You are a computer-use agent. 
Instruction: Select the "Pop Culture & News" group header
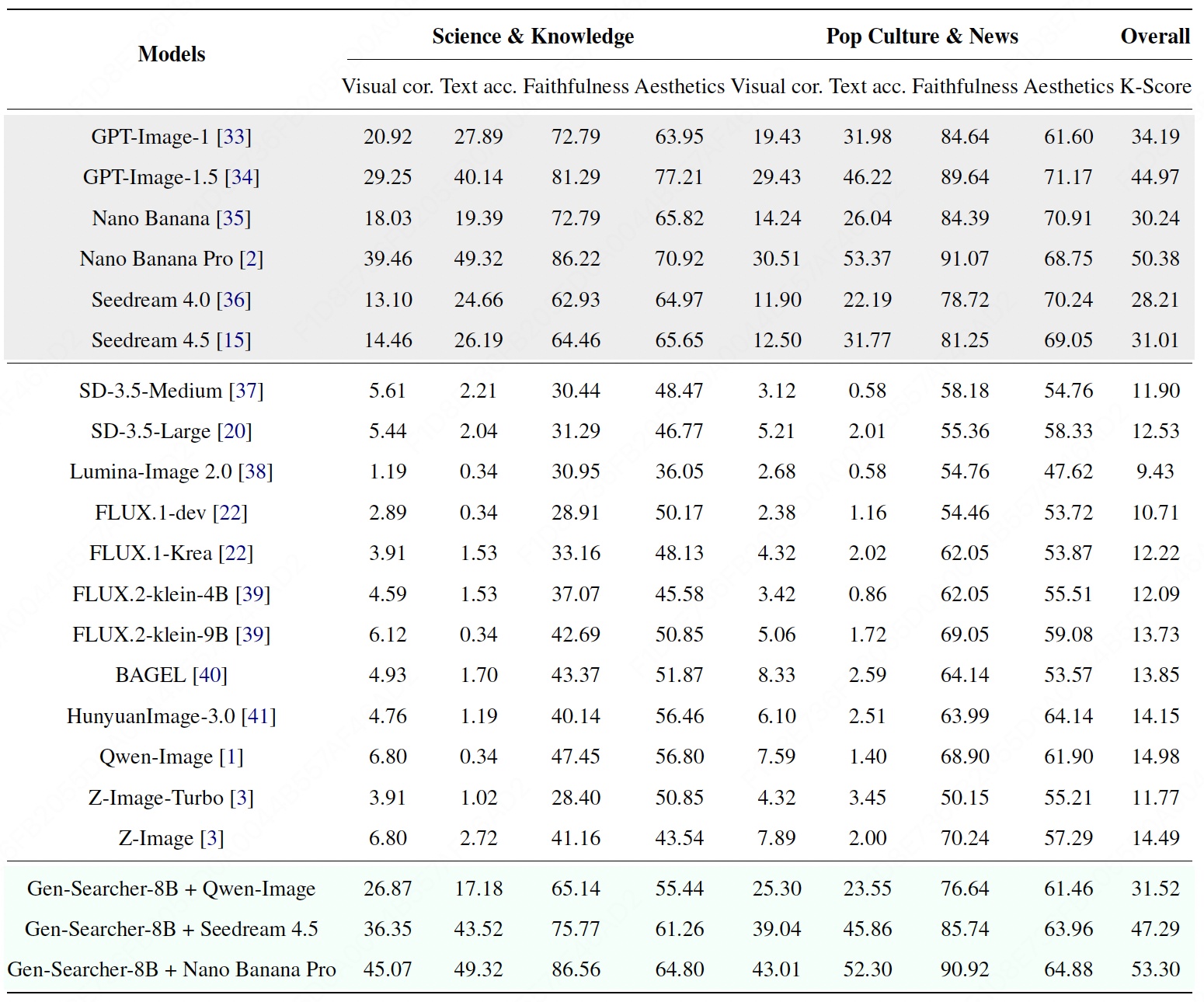(922, 37)
